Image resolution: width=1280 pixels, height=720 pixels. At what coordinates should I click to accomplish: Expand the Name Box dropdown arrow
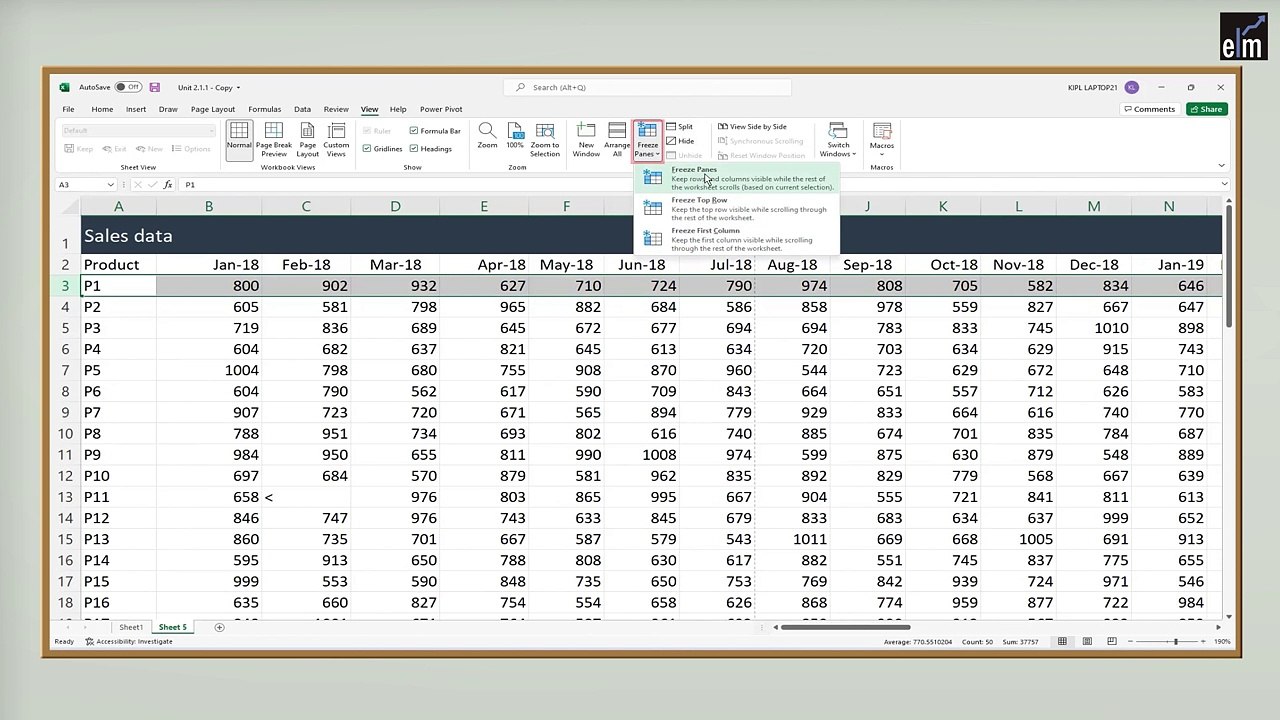tap(111, 185)
